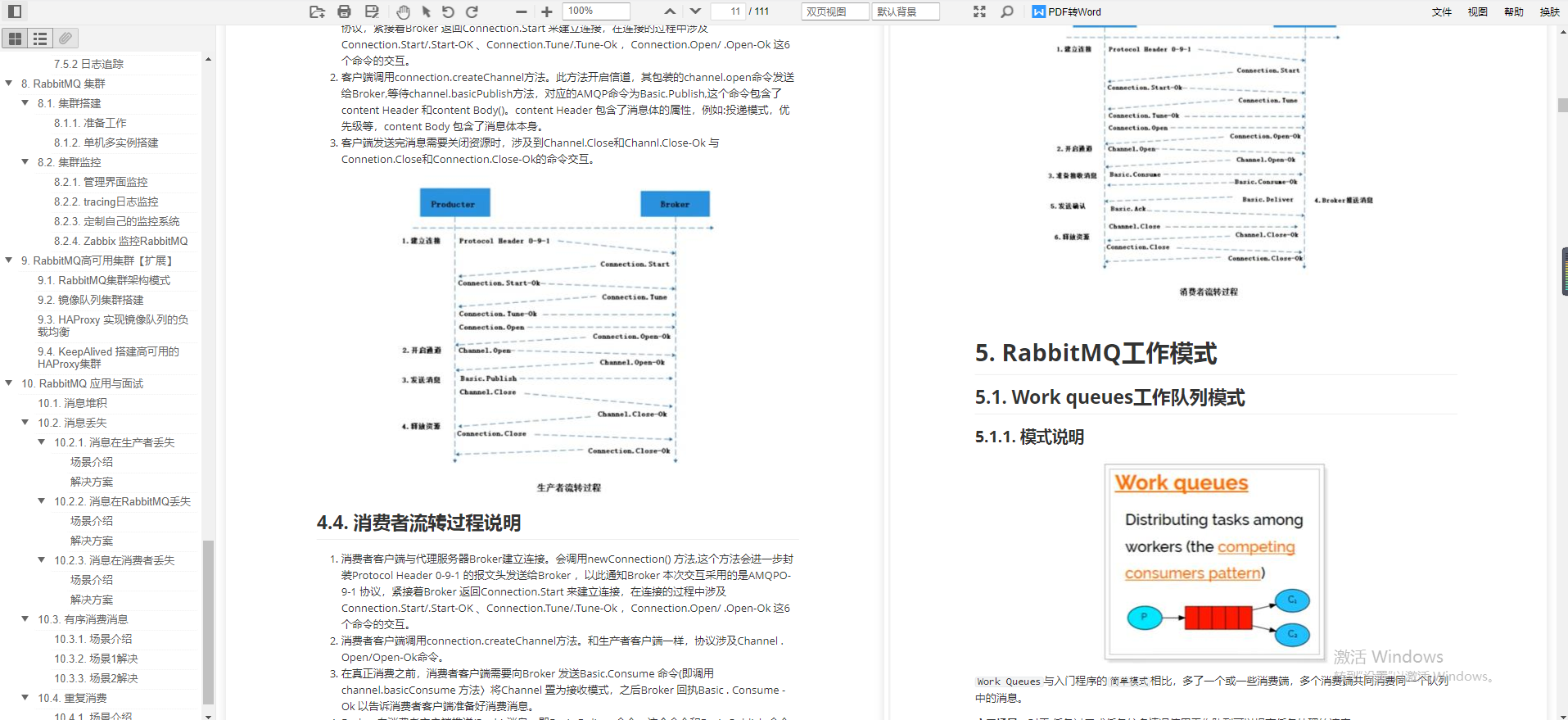Open the search magnifier tool
The width and height of the screenshot is (1568, 720).
[1007, 11]
